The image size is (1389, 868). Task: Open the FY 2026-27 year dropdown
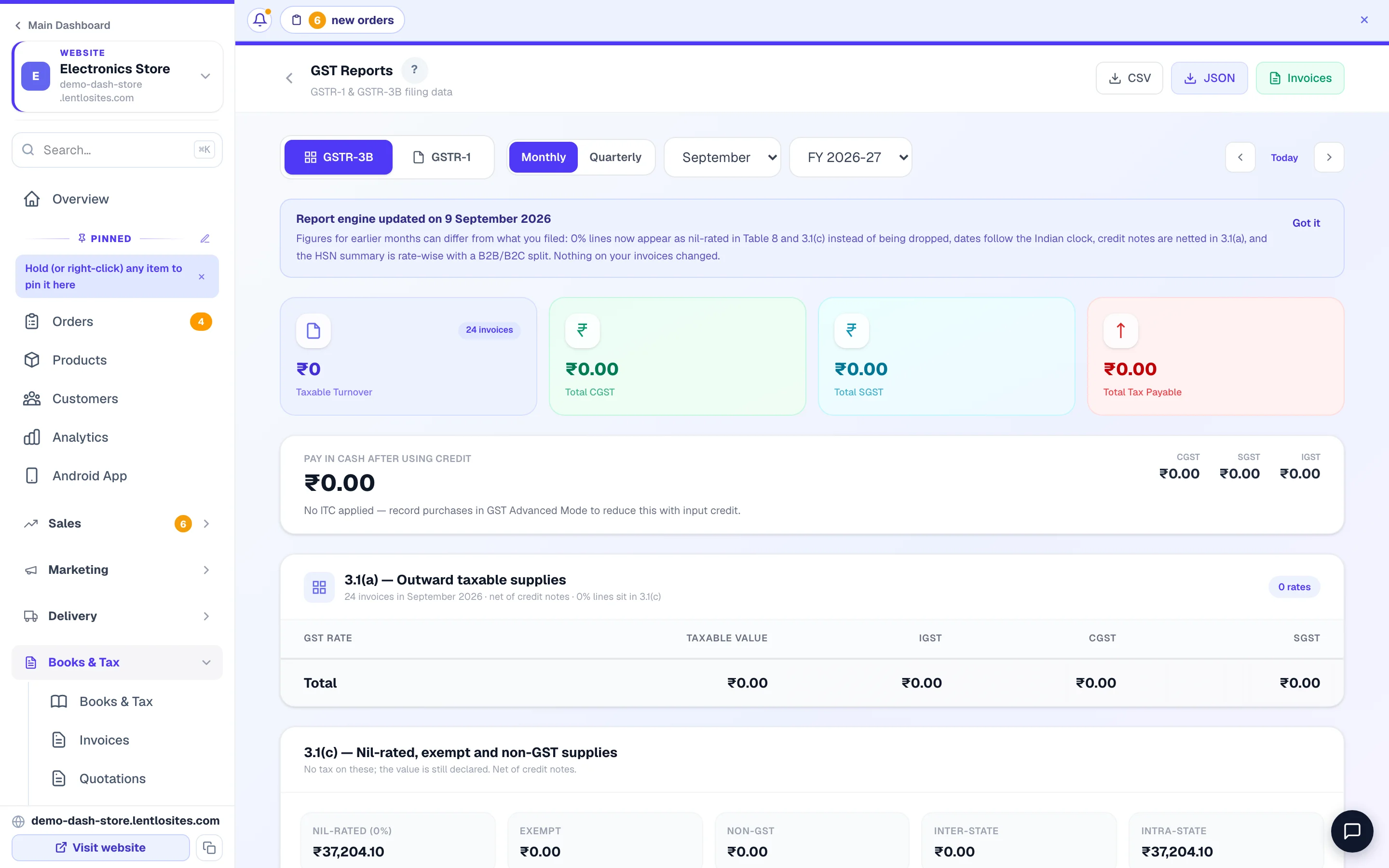851,157
